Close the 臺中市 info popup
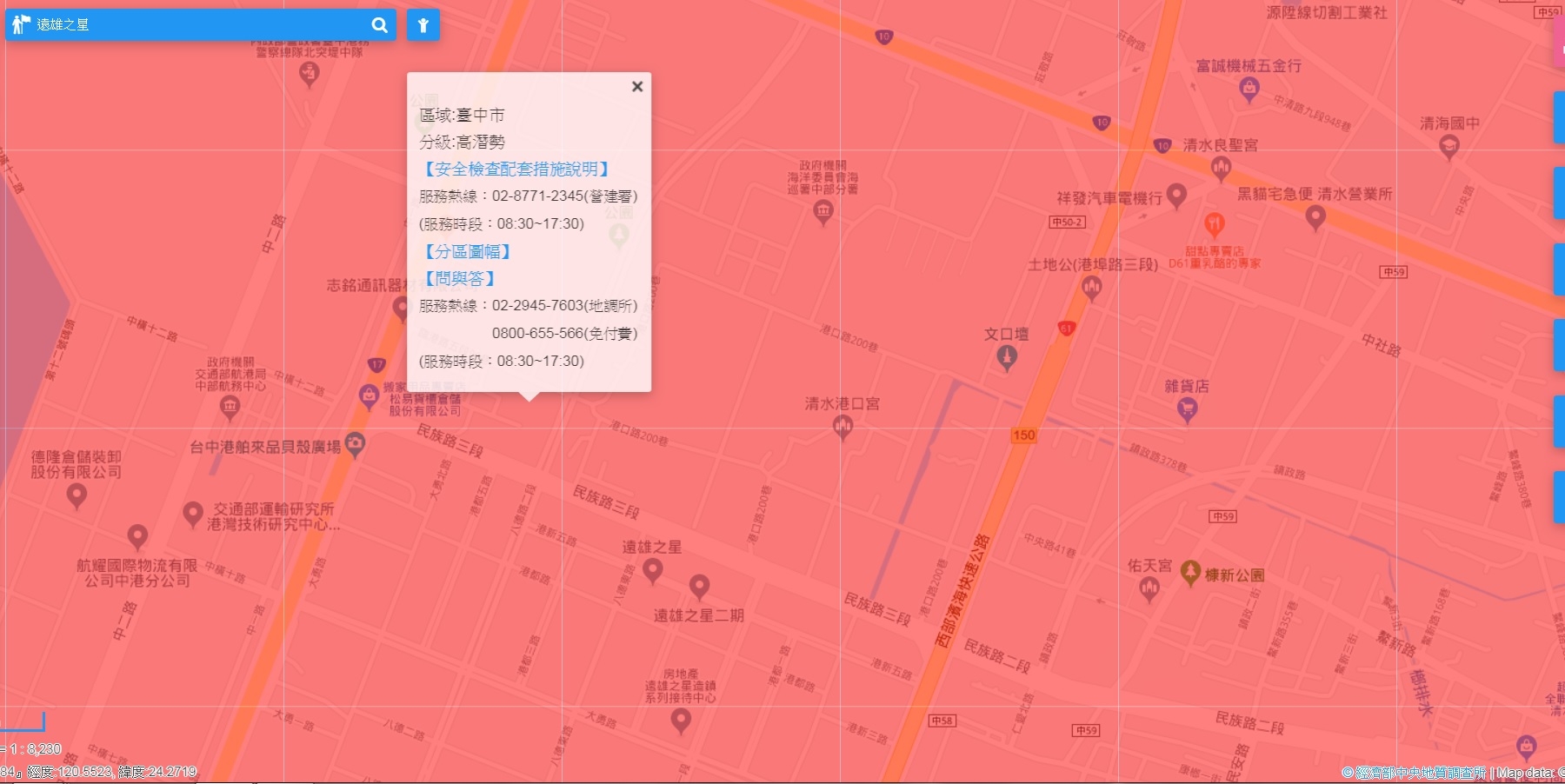1565x784 pixels. (637, 86)
